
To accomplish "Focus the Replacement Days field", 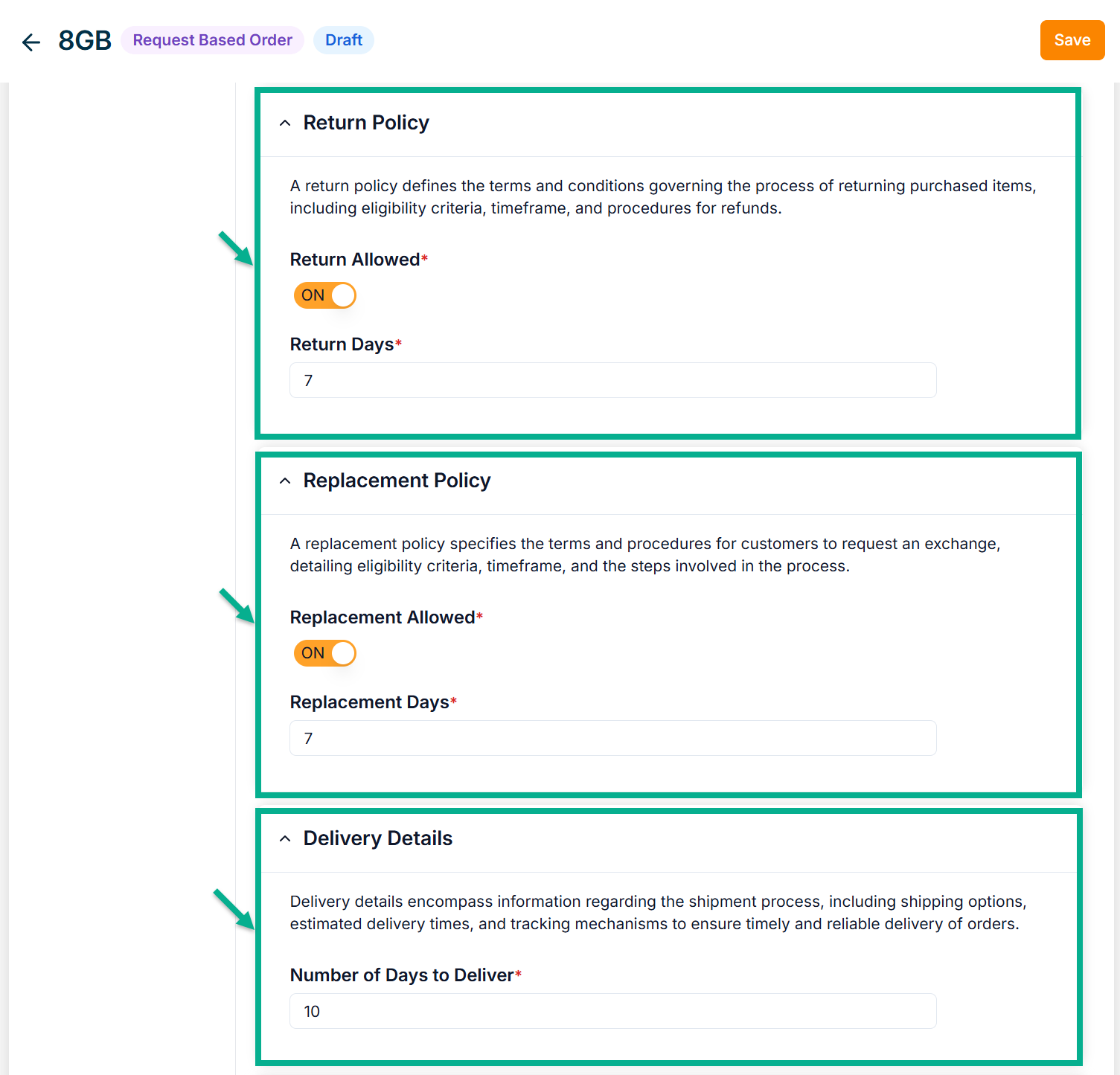I will tap(612, 739).
